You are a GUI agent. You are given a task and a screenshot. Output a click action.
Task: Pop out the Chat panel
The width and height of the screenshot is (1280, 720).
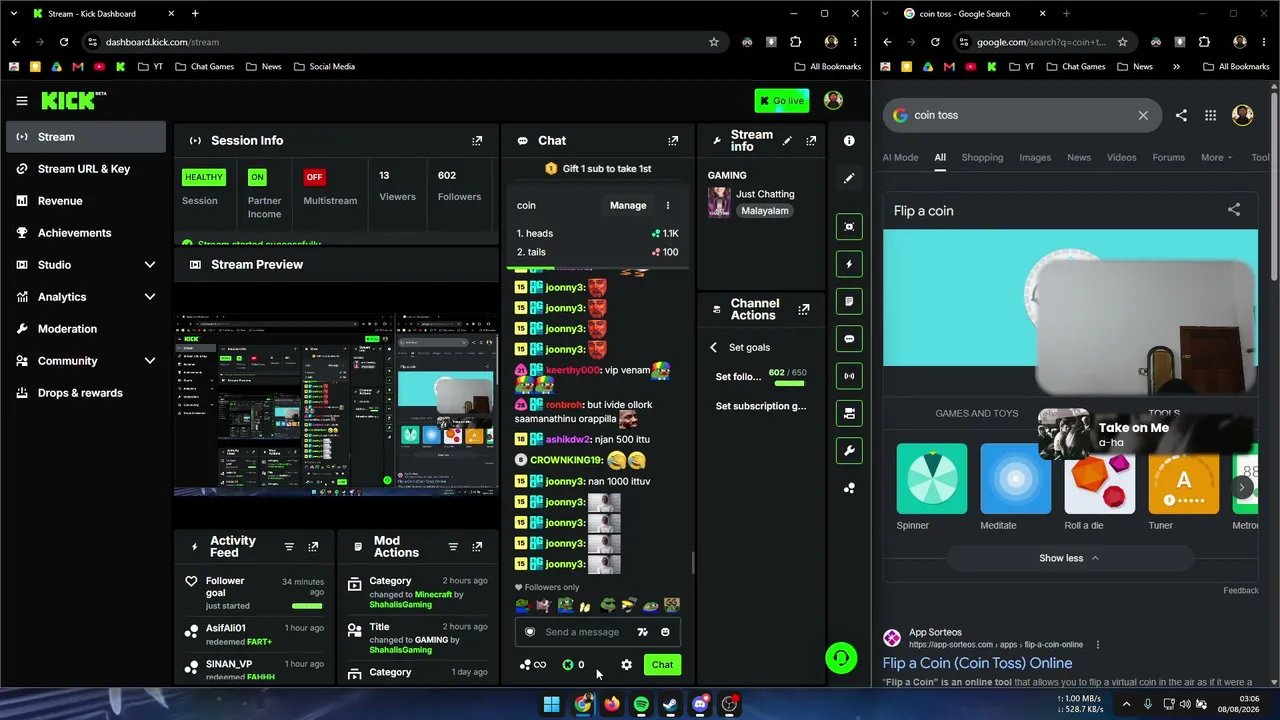pos(673,141)
